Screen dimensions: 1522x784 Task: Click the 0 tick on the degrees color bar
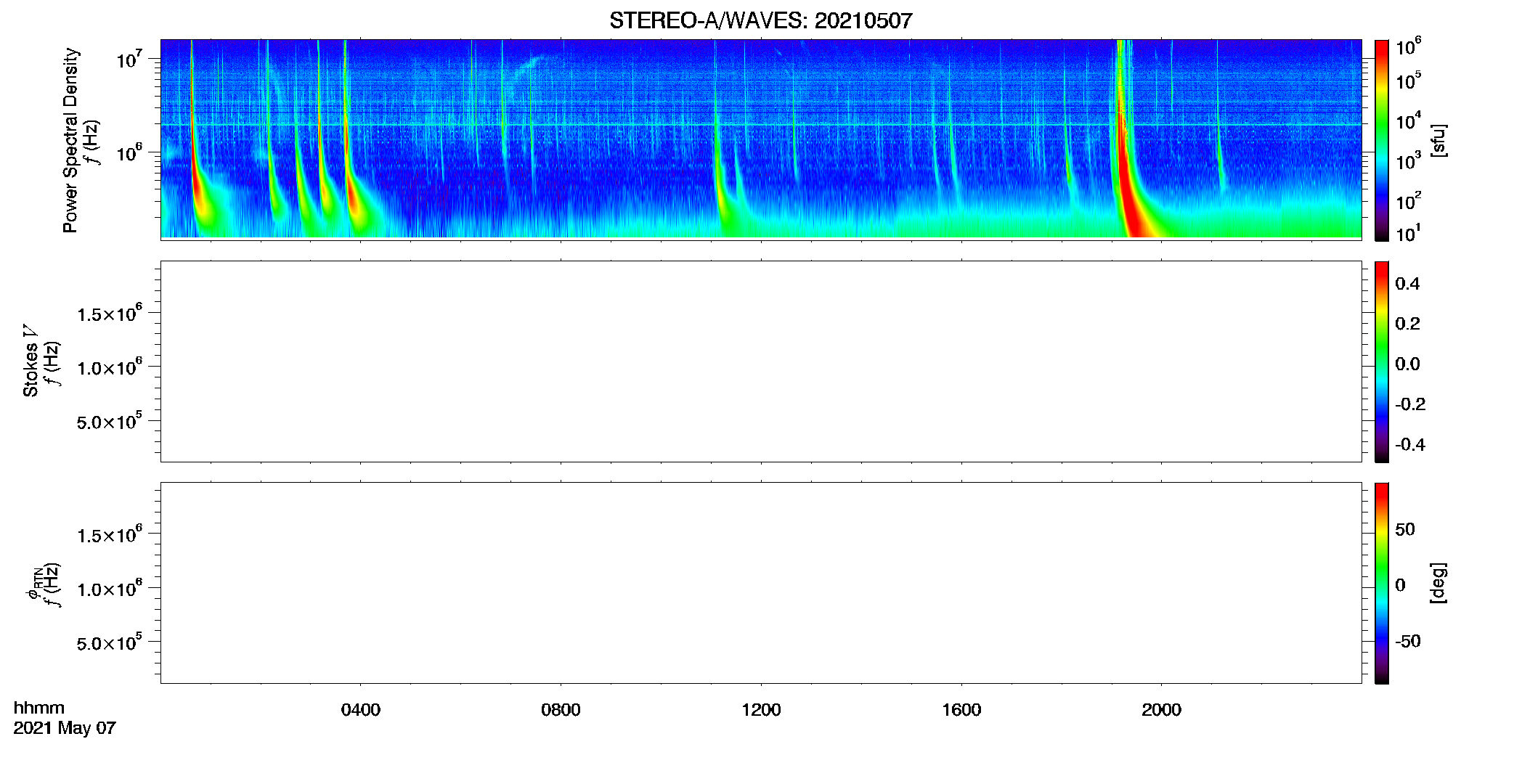1400,585
